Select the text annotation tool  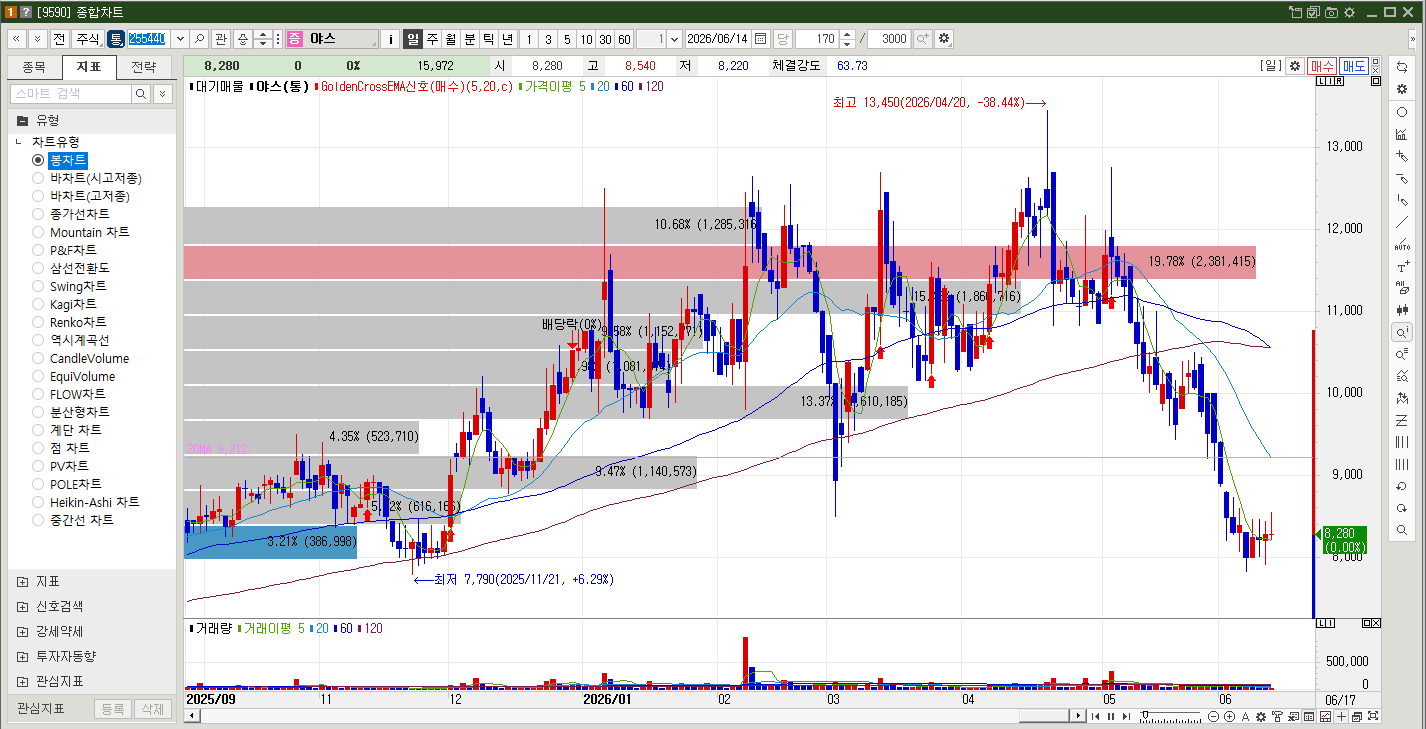tap(1402, 267)
